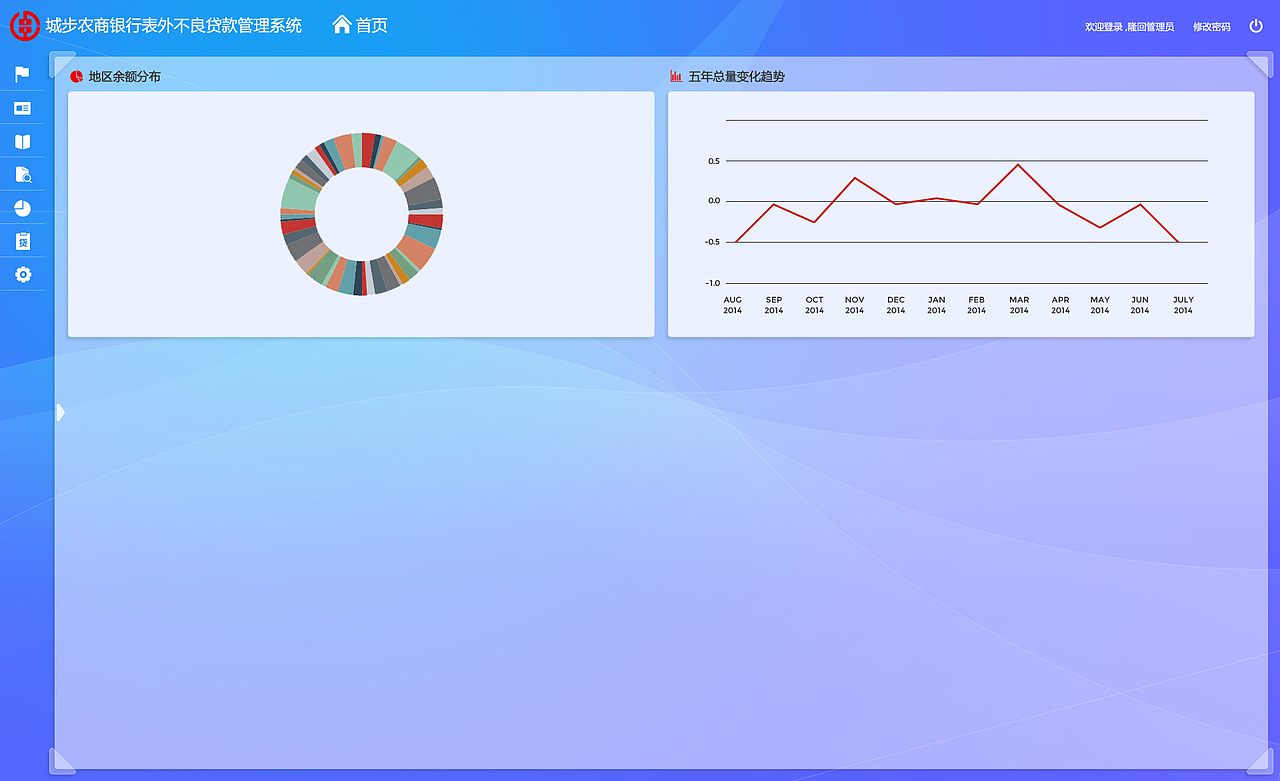This screenshot has width=1280, height=781.
Task: Open 首页 in the top navigation
Action: 370,25
